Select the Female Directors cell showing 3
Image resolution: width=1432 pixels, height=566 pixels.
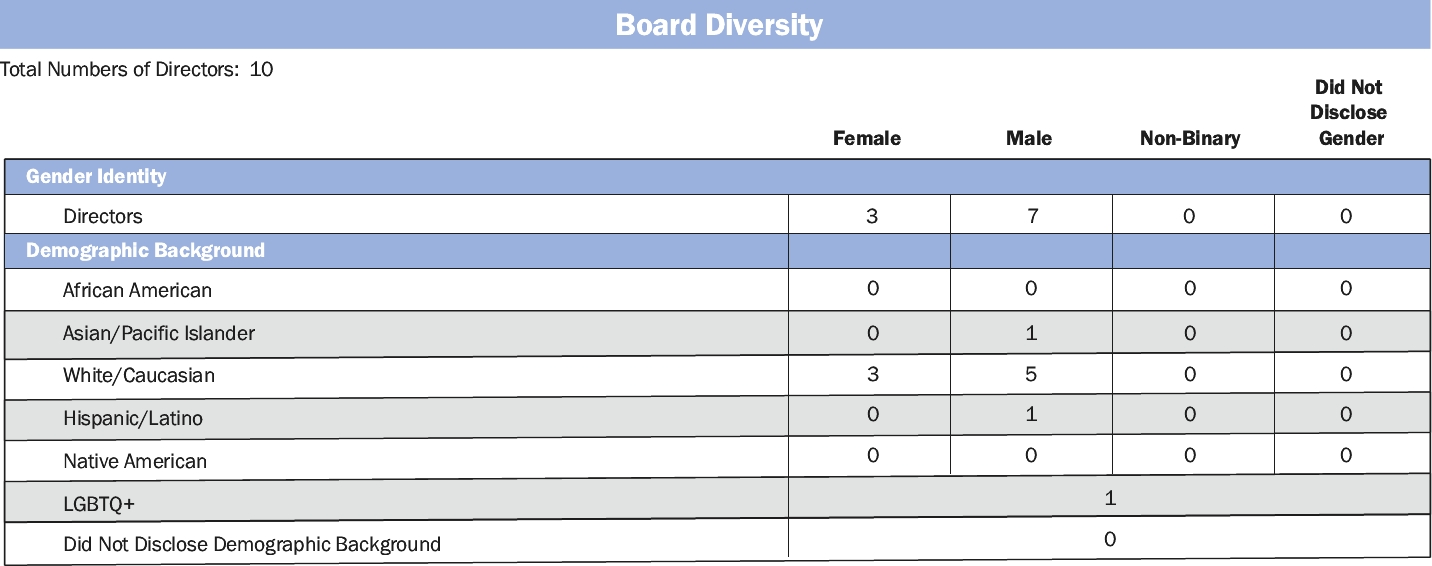click(x=872, y=216)
